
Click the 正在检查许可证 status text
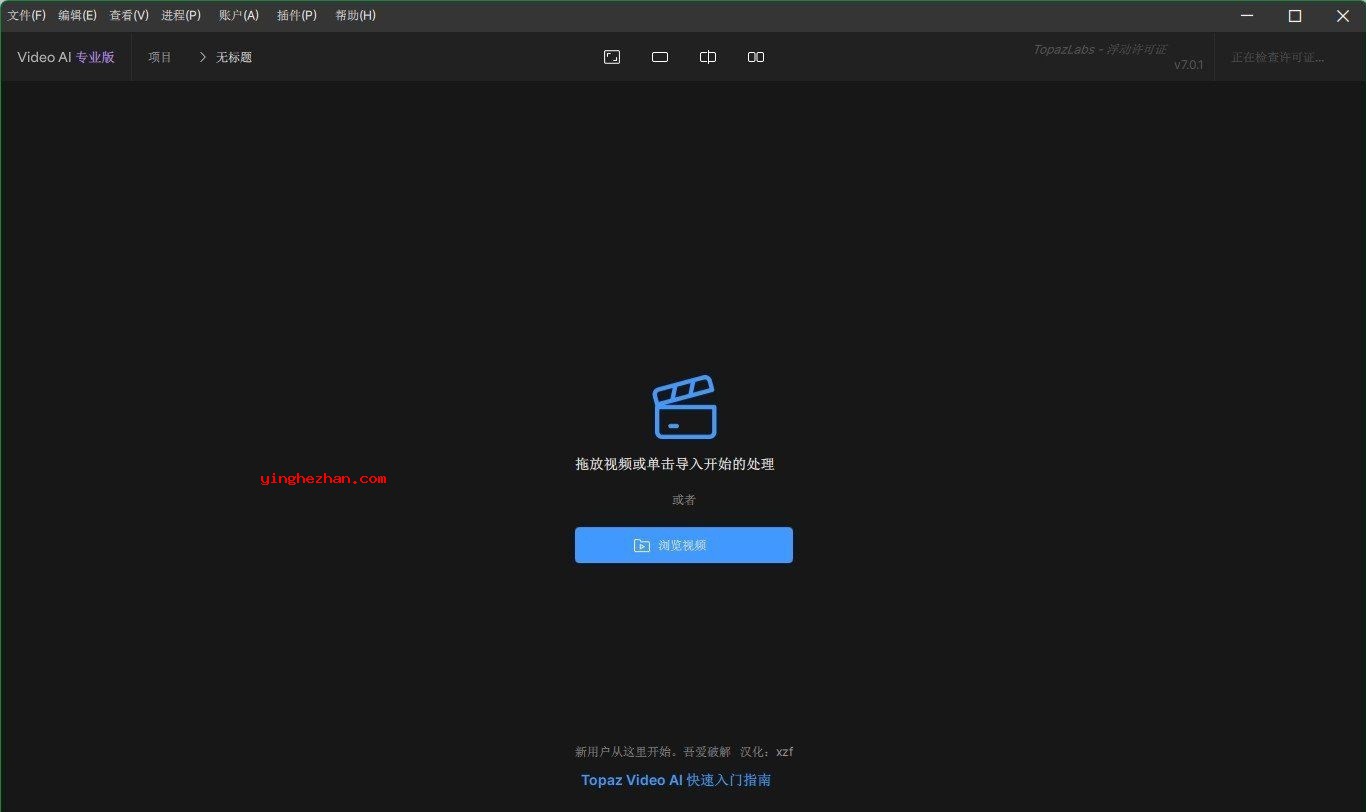pyautogui.click(x=1277, y=57)
